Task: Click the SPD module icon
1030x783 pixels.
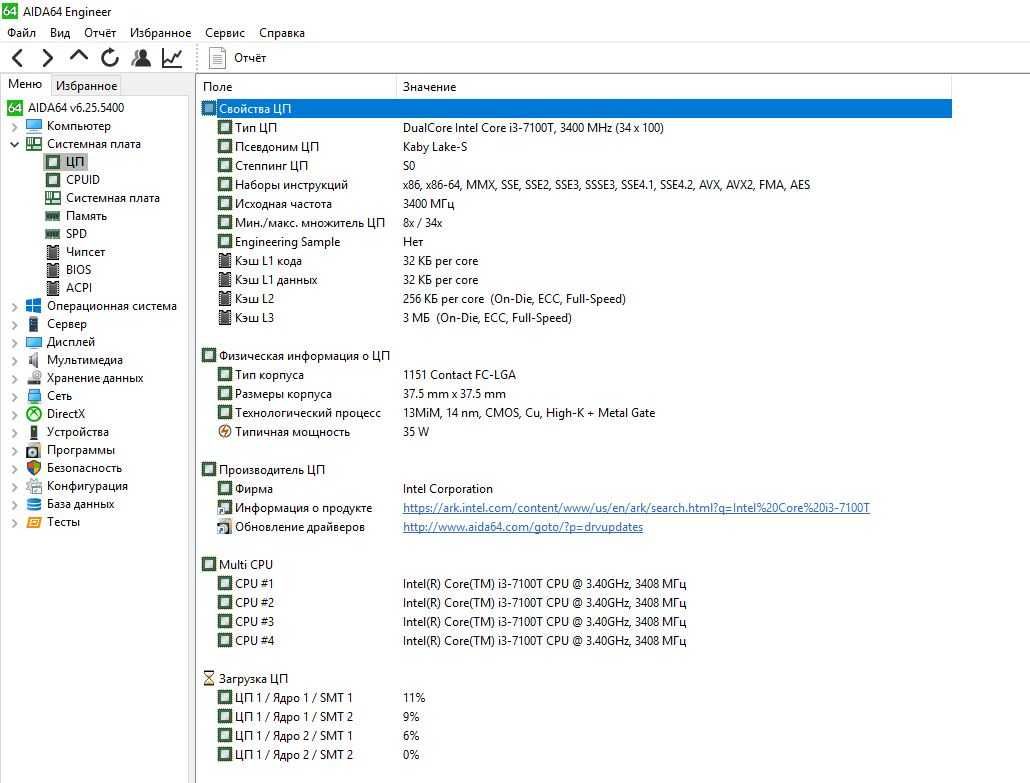Action: coord(53,234)
